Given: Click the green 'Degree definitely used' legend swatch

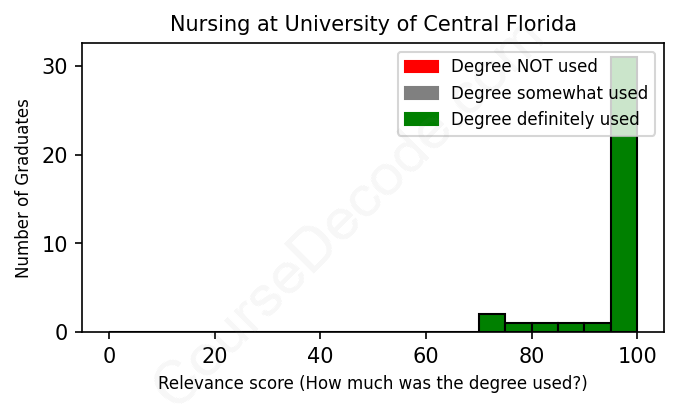Looking at the screenshot, I should click(x=421, y=120).
